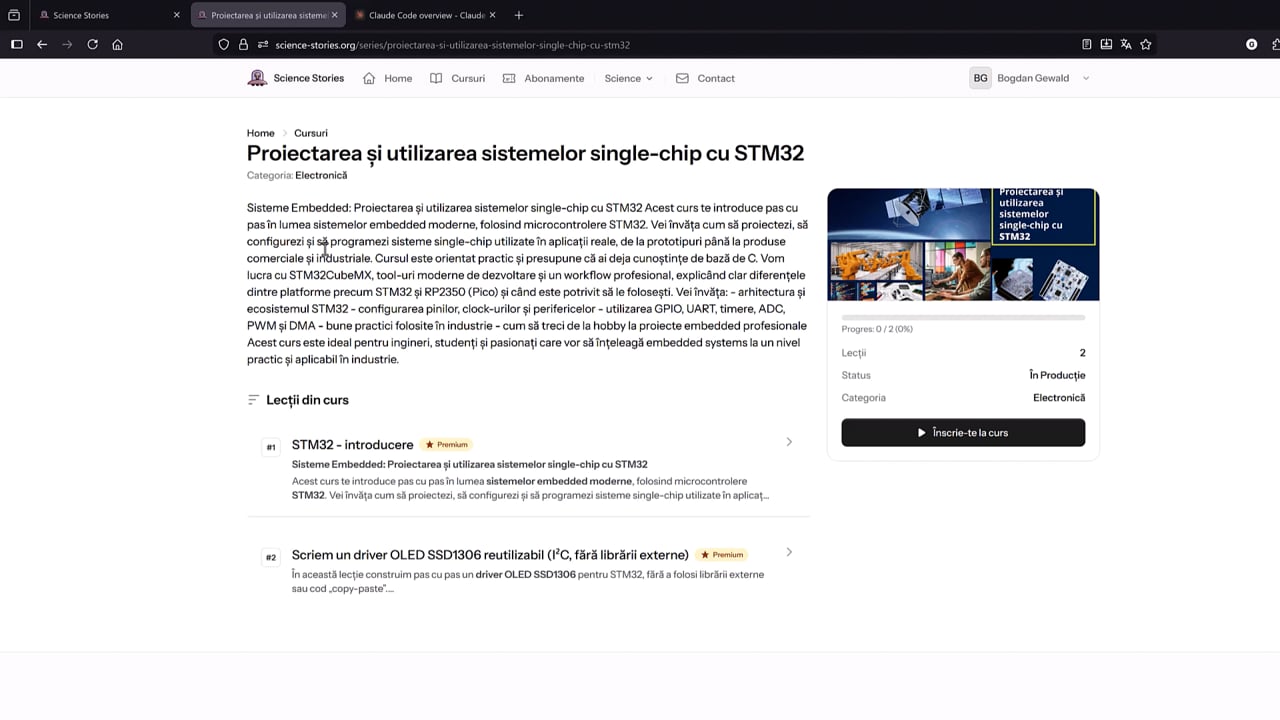This screenshot has height=720, width=1280.
Task: Go back with the back arrow
Action: click(x=42, y=44)
